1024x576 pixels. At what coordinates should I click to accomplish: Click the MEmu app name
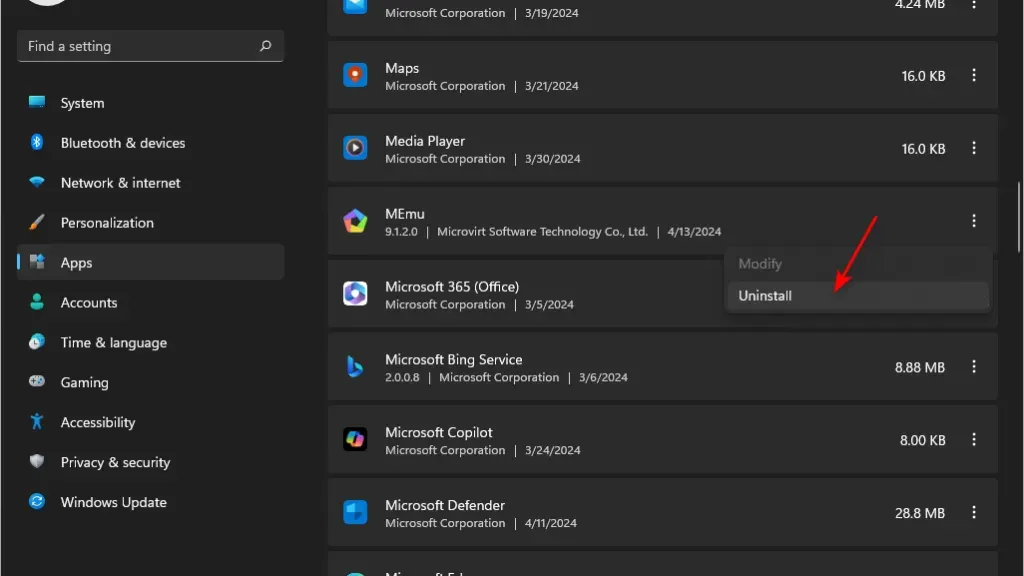pyautogui.click(x=404, y=214)
